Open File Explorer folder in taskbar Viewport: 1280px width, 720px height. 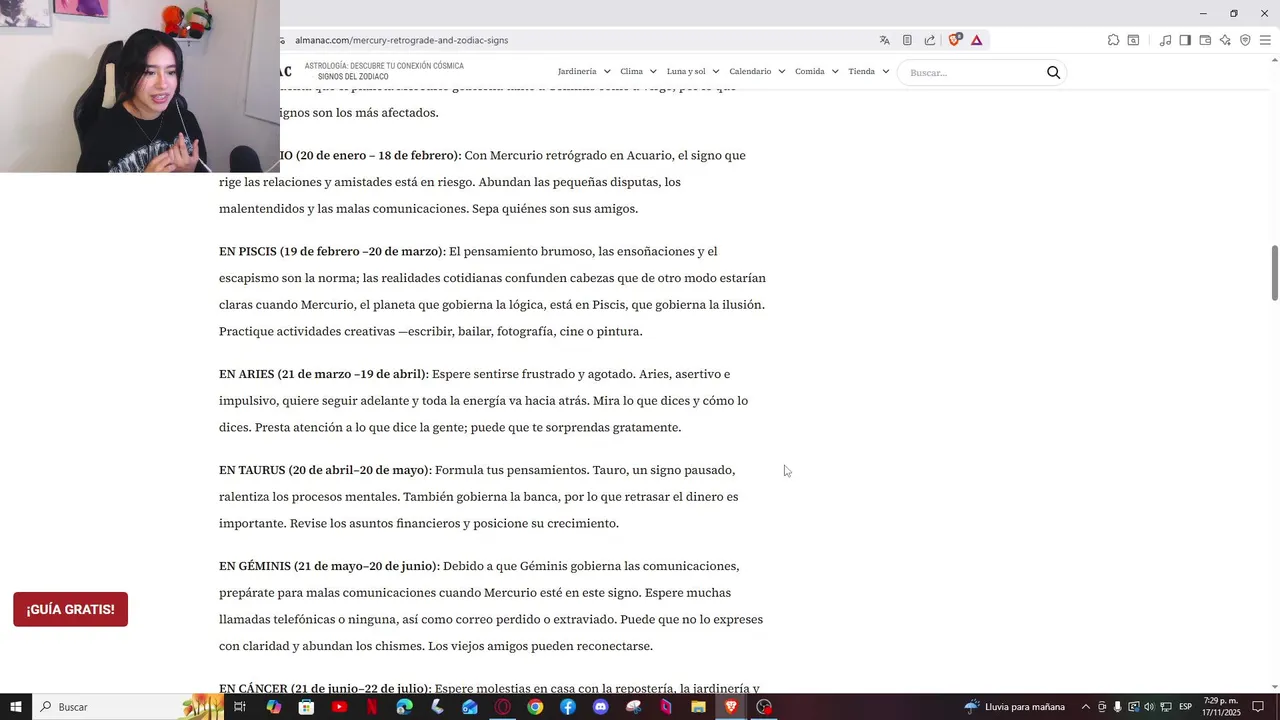pyautogui.click(x=698, y=707)
